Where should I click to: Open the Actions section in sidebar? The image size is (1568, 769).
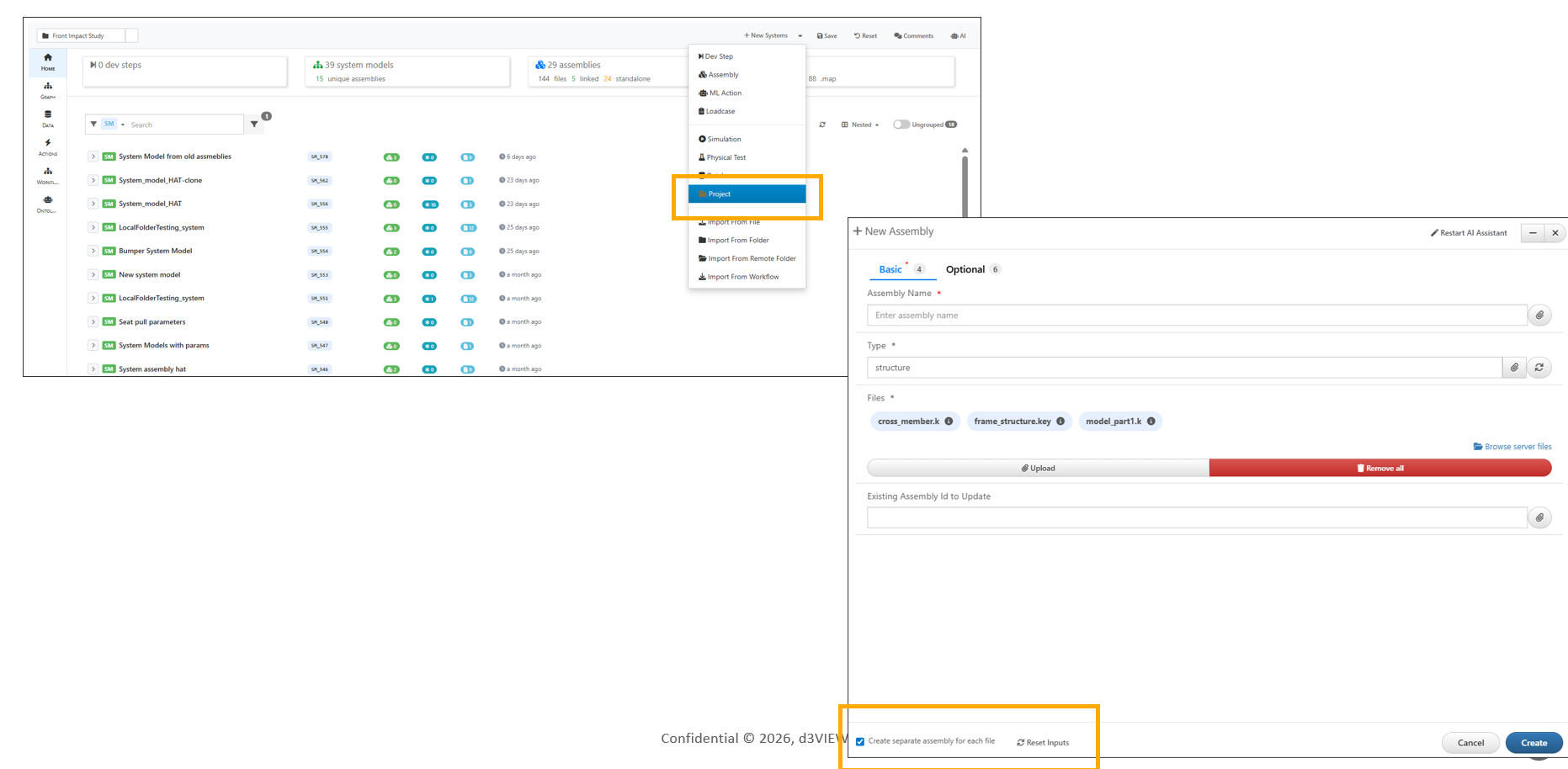pyautogui.click(x=48, y=147)
